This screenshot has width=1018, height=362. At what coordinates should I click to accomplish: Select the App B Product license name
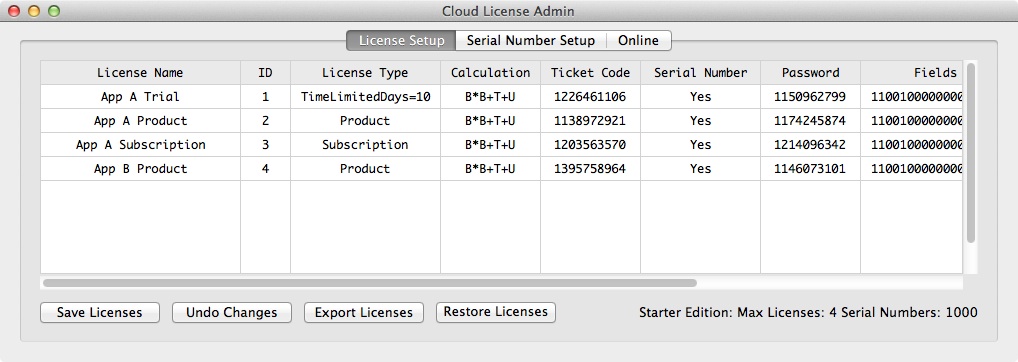point(140,169)
